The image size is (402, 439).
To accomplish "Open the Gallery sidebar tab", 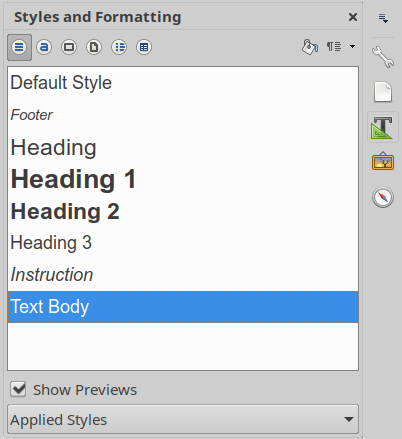I will (x=383, y=162).
